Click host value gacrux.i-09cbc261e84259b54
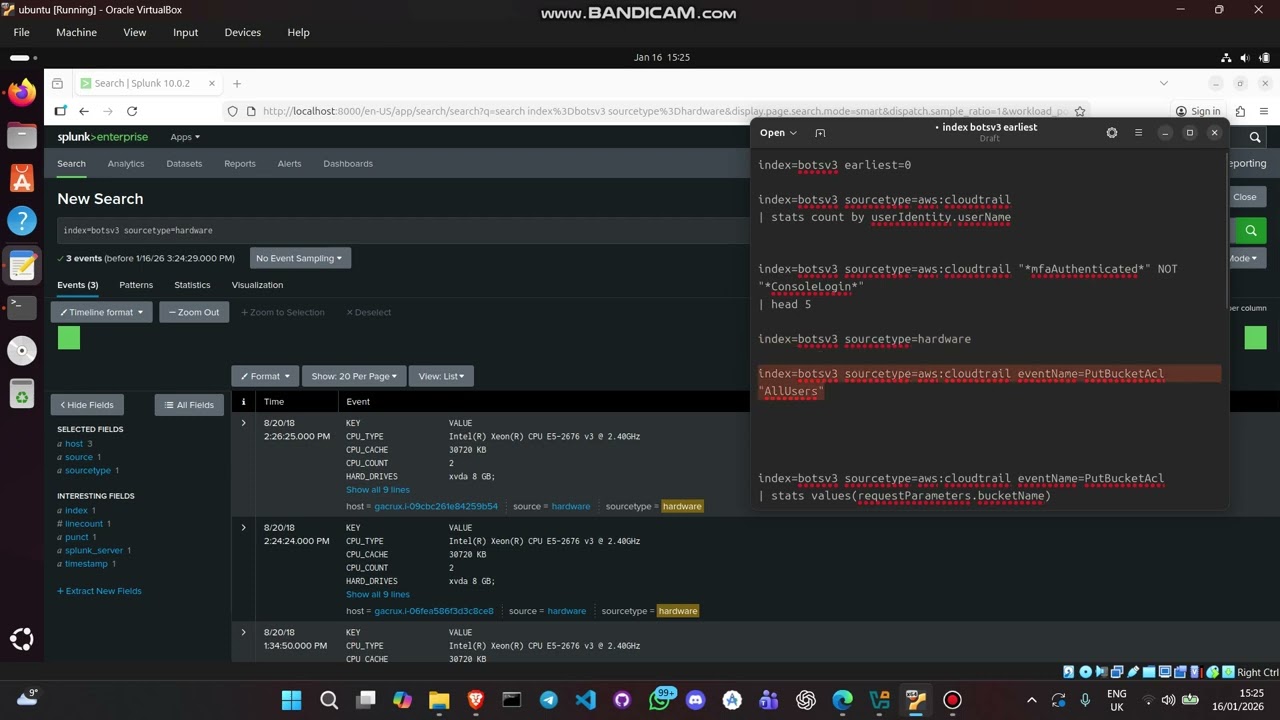The image size is (1280, 720). point(436,506)
